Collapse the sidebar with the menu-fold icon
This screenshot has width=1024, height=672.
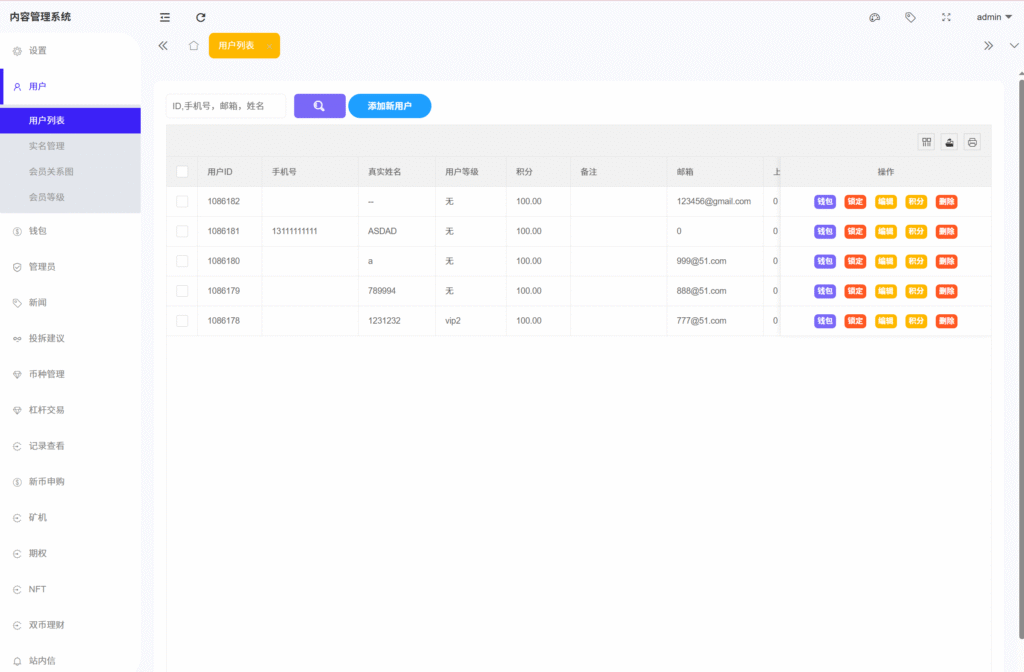[165, 17]
